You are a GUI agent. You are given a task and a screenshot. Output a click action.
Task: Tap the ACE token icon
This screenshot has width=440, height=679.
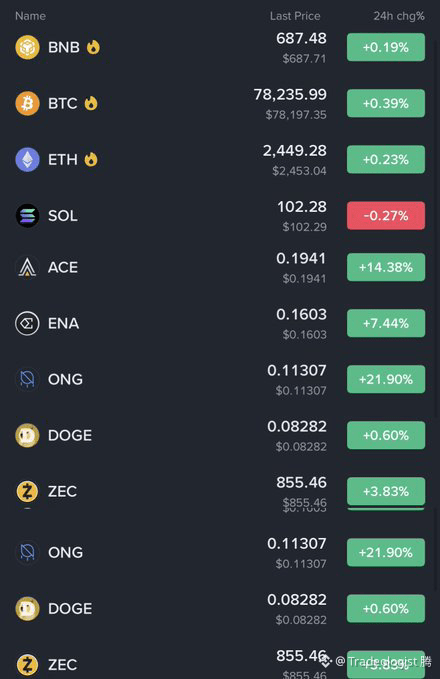pos(27,267)
